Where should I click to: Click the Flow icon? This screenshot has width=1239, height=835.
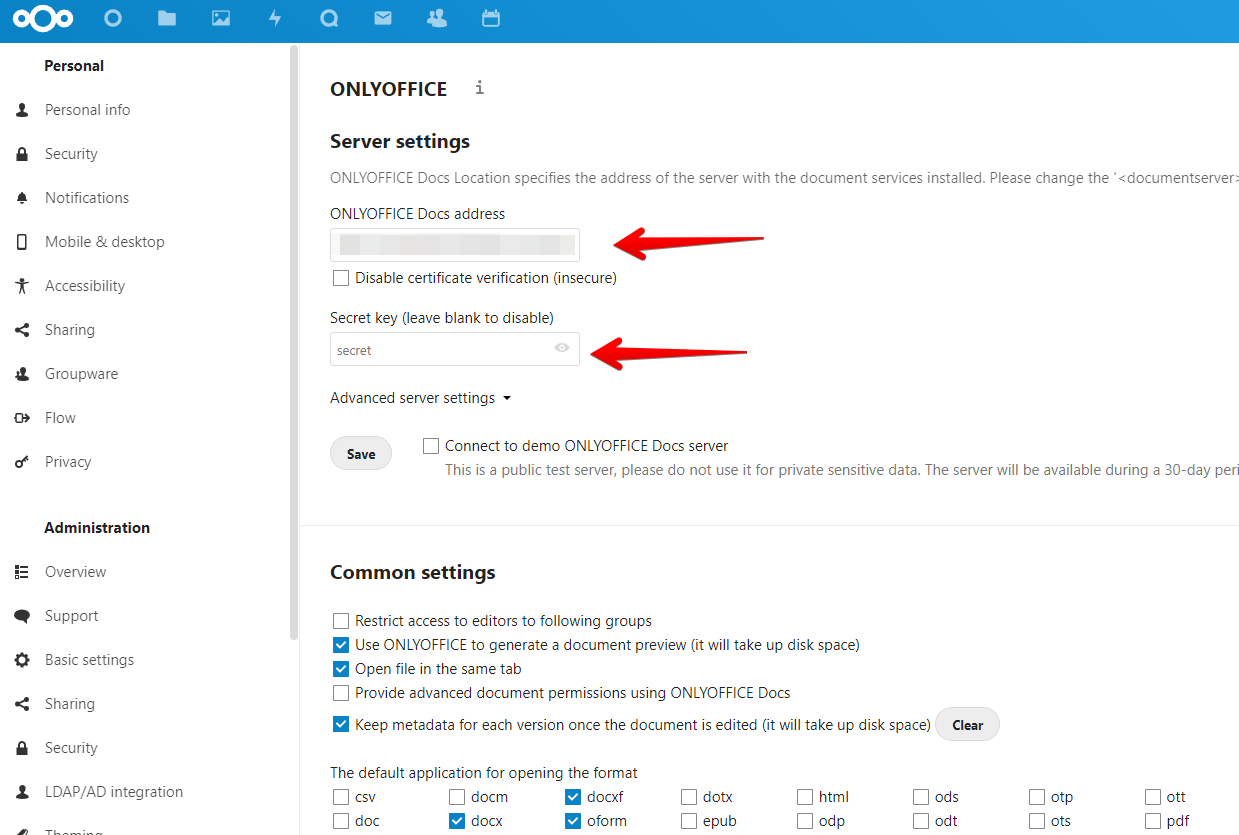[x=22, y=418]
